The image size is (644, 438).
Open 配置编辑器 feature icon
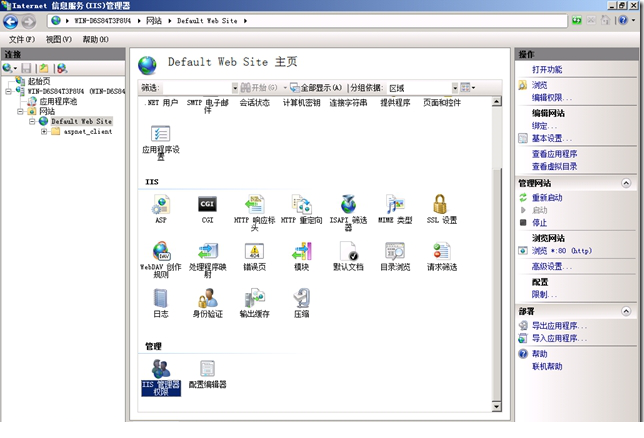coord(207,369)
